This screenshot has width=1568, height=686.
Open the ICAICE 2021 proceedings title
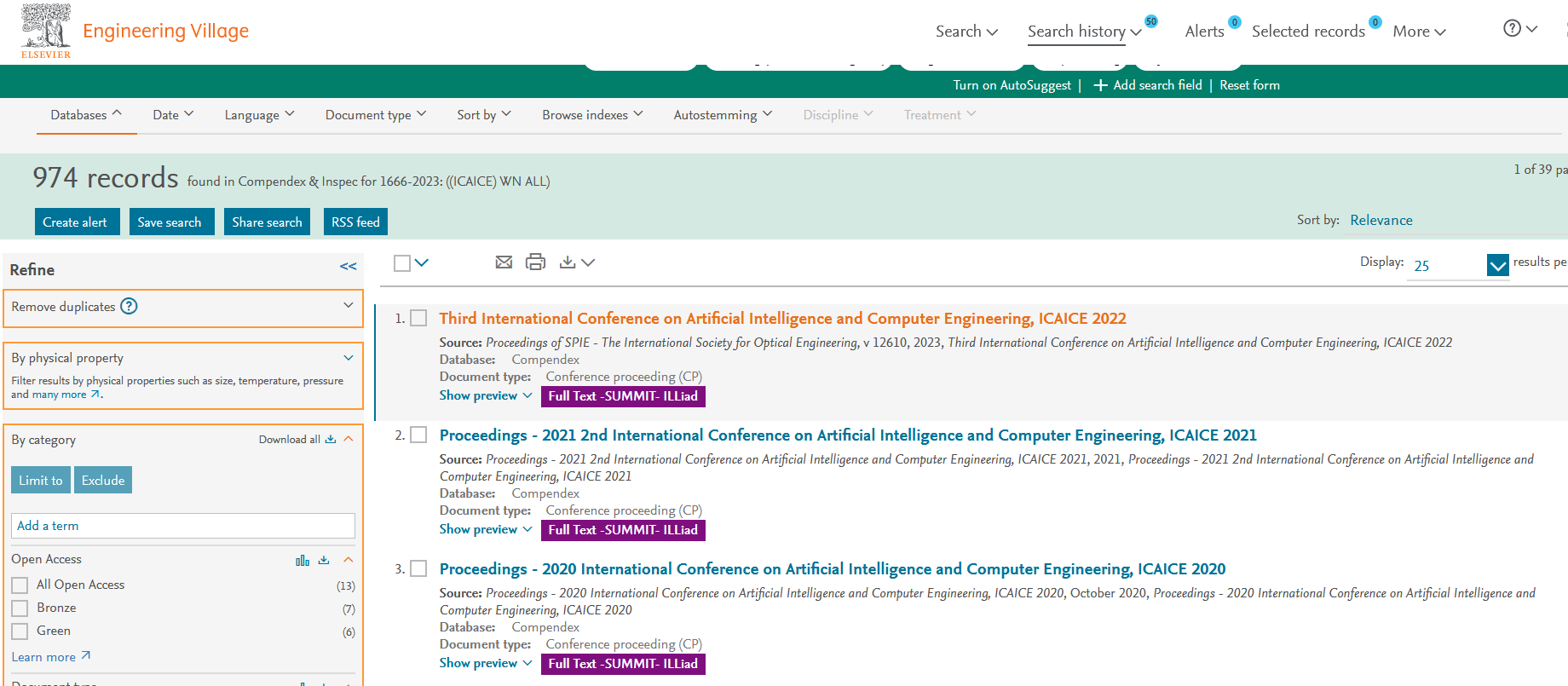[x=848, y=435]
